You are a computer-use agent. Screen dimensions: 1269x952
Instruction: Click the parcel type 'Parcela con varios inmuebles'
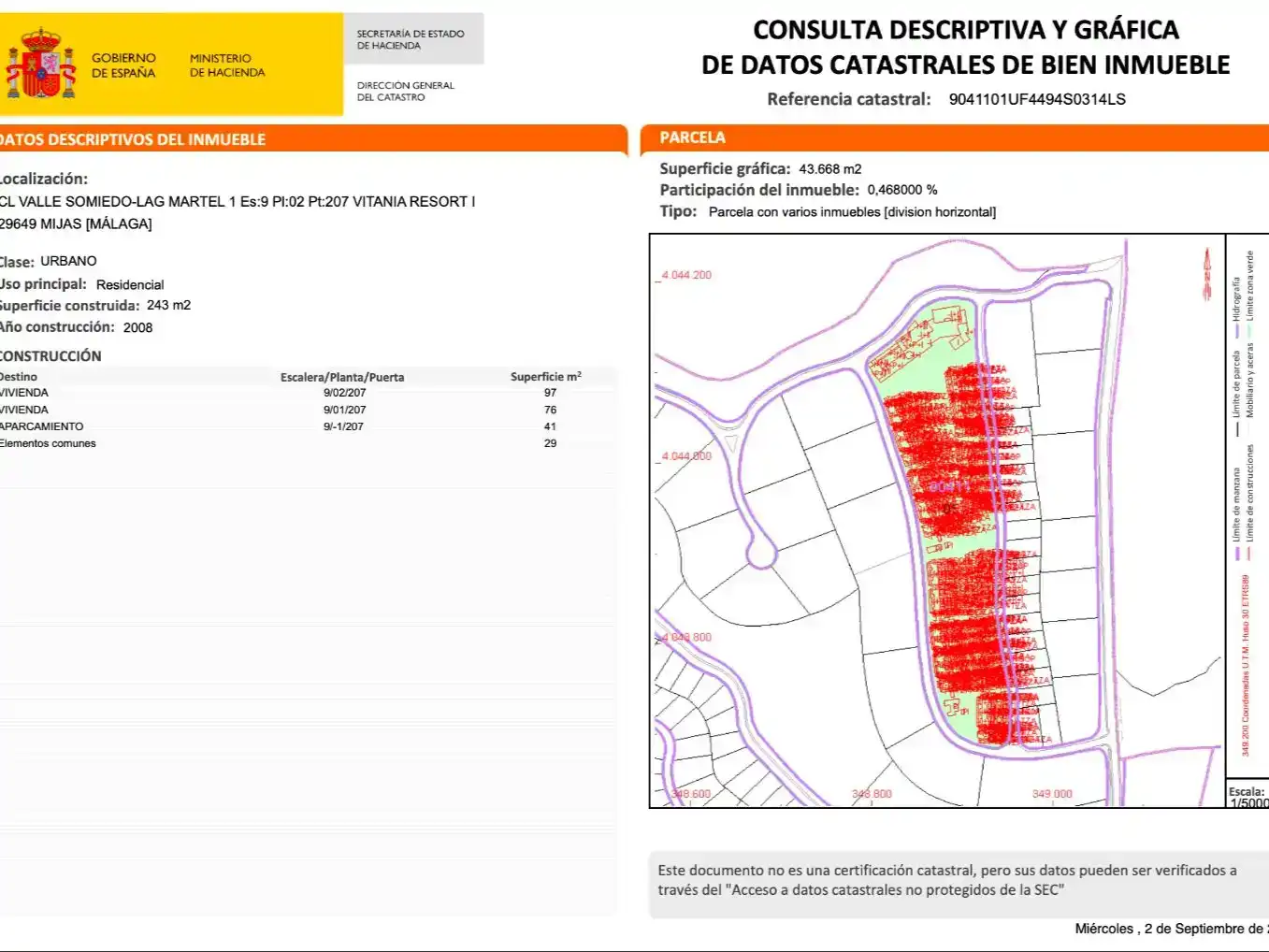coord(795,212)
